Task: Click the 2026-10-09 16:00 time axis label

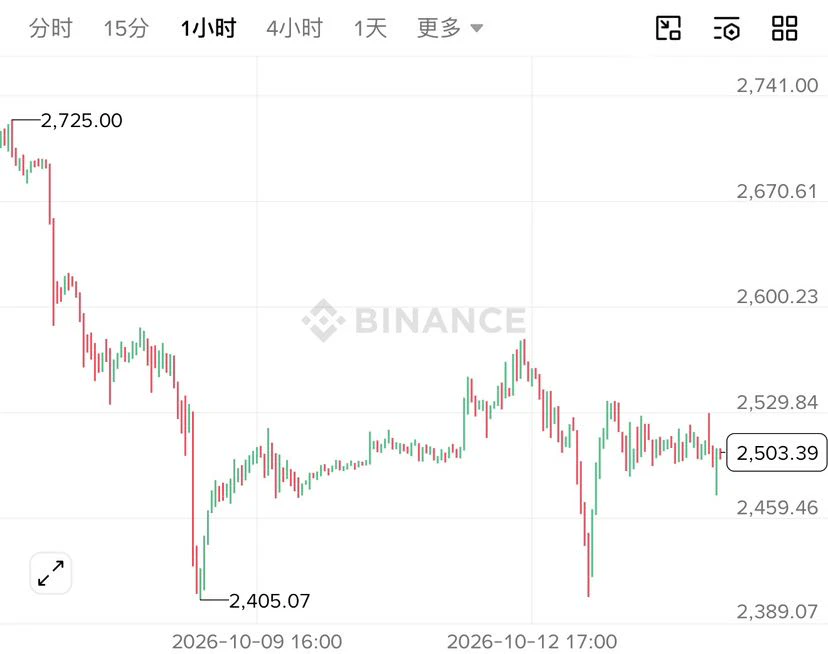Action: click(257, 642)
